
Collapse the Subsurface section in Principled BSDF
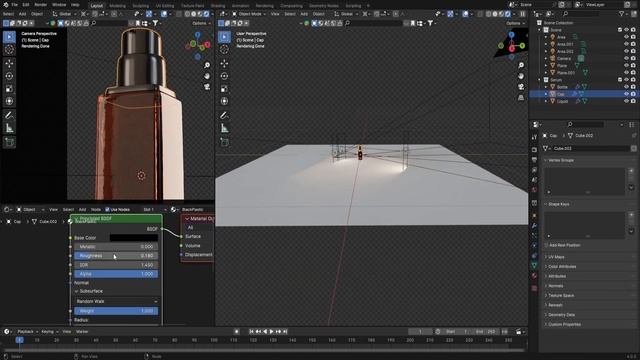pyautogui.click(x=76, y=291)
